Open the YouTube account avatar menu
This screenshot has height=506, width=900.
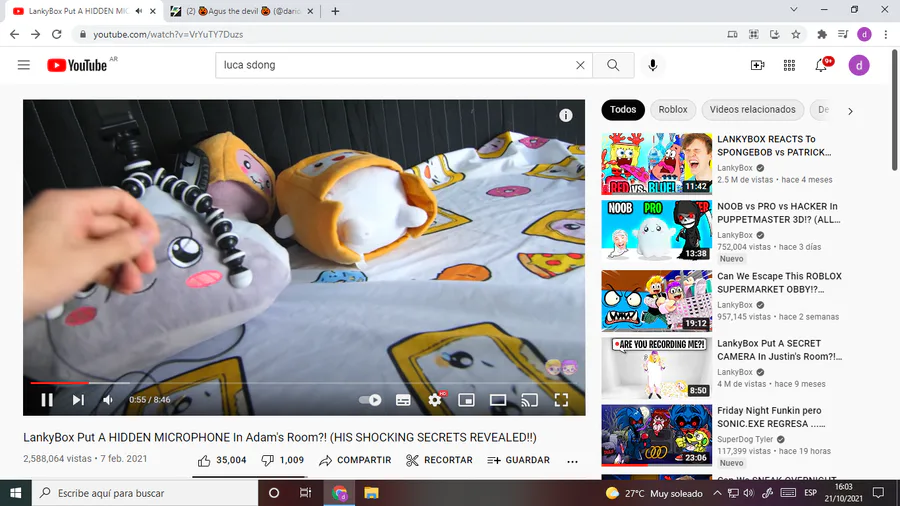[x=859, y=65]
